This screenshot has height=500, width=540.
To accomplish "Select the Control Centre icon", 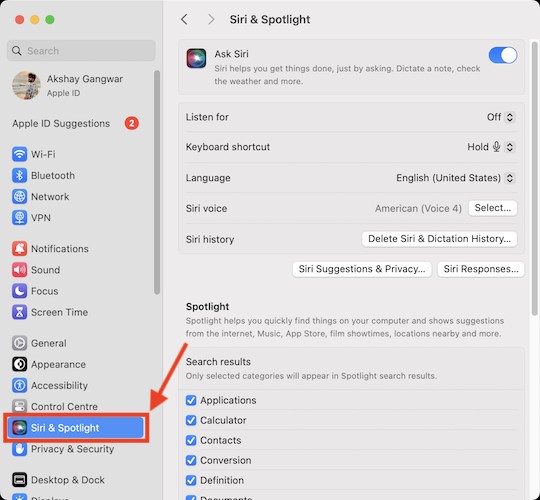I will 19,406.
